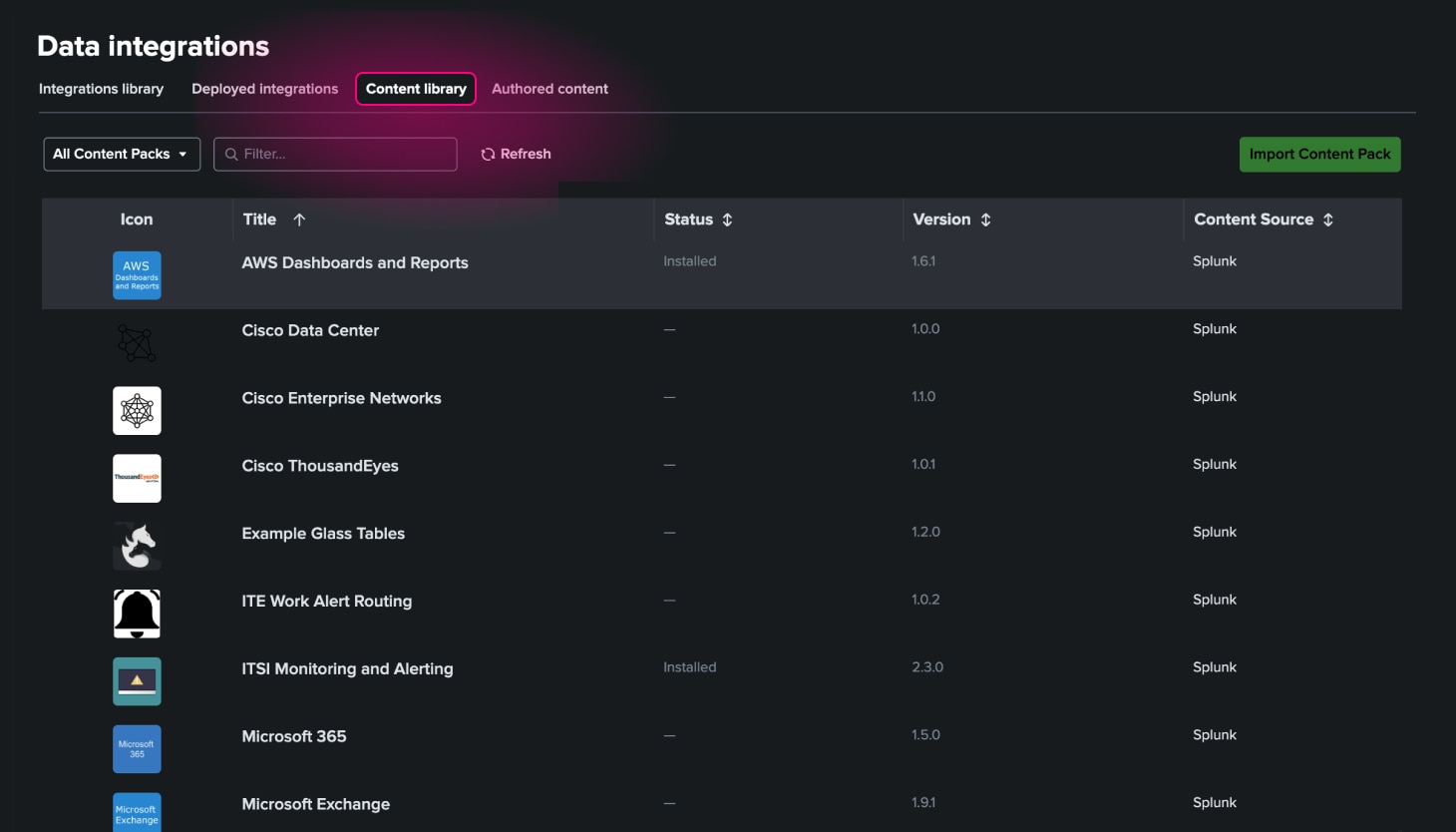Click Splunk source for Microsoft 365
The width and height of the screenshot is (1456, 832).
coord(1215,735)
